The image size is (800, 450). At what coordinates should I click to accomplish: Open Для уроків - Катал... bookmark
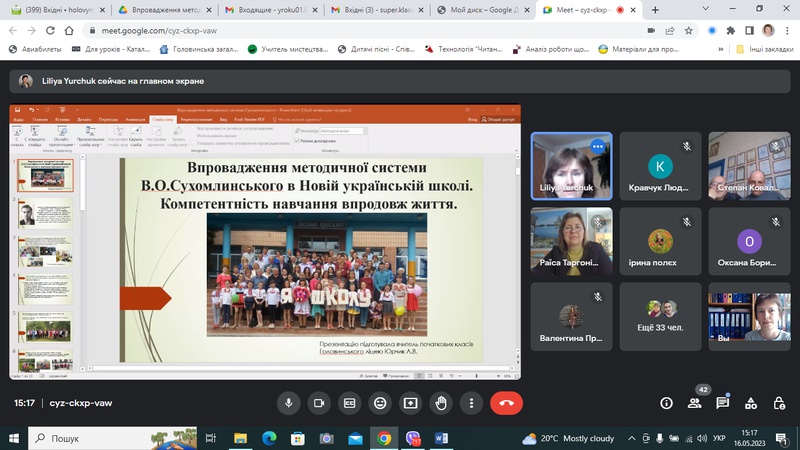point(111,49)
